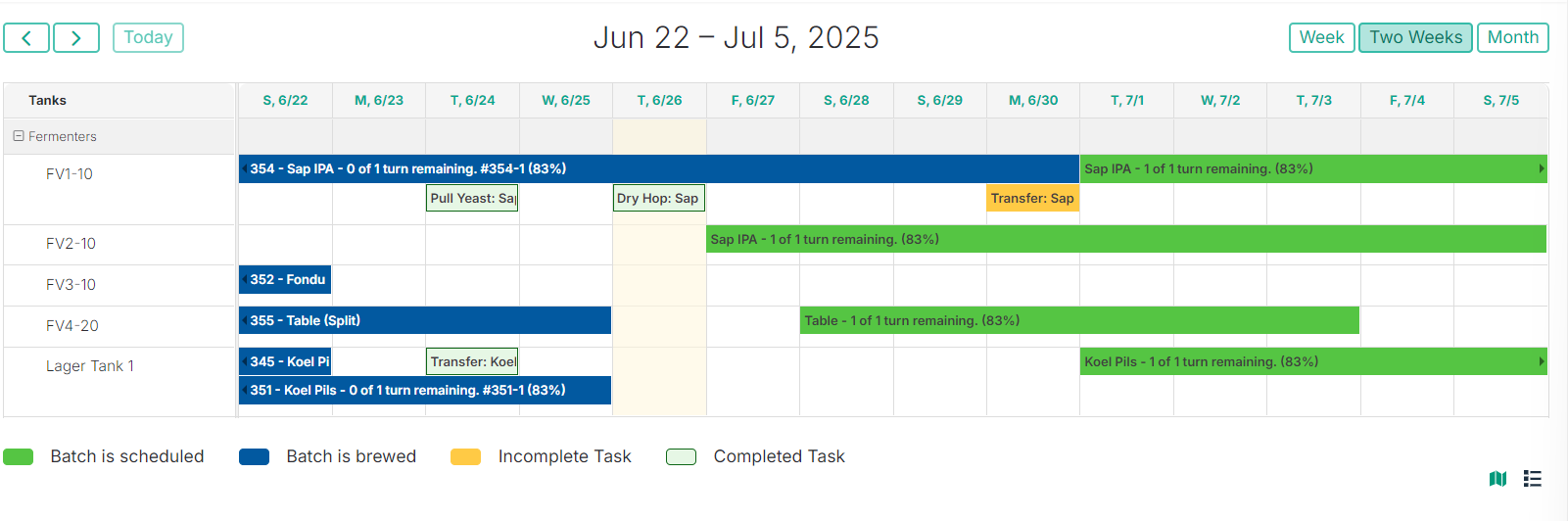This screenshot has height=521, width=1568.
Task: Select the Month view
Action: pos(1513,37)
